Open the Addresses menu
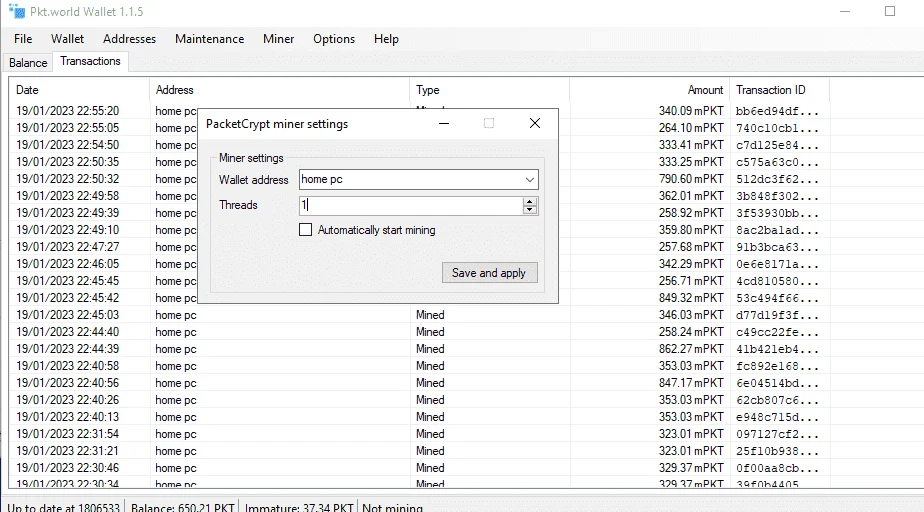The height and width of the screenshot is (512, 924). [129, 39]
